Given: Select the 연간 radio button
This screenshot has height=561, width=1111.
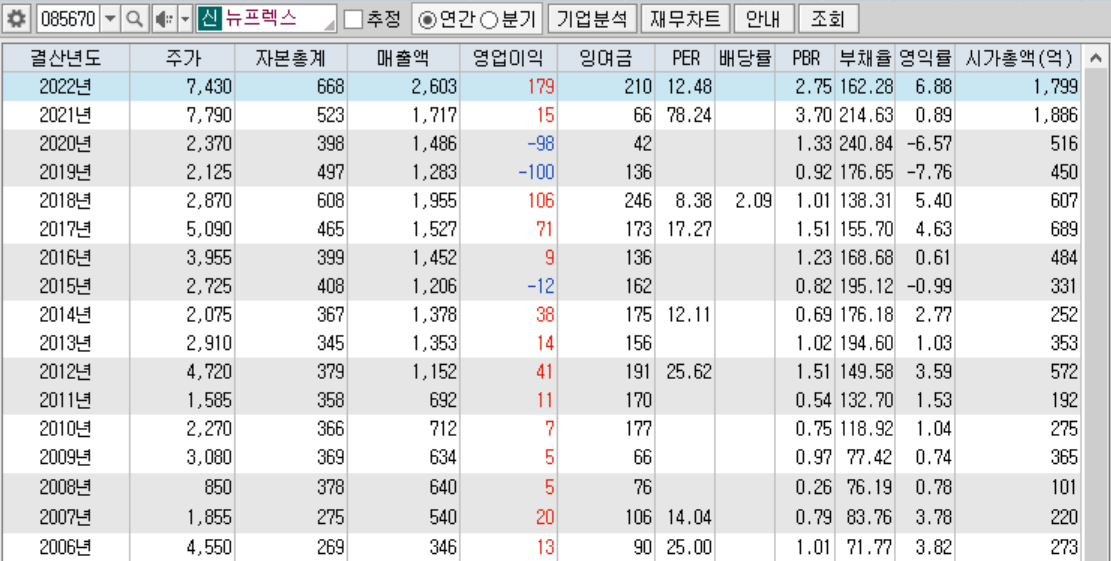Looking at the screenshot, I should 427,20.
